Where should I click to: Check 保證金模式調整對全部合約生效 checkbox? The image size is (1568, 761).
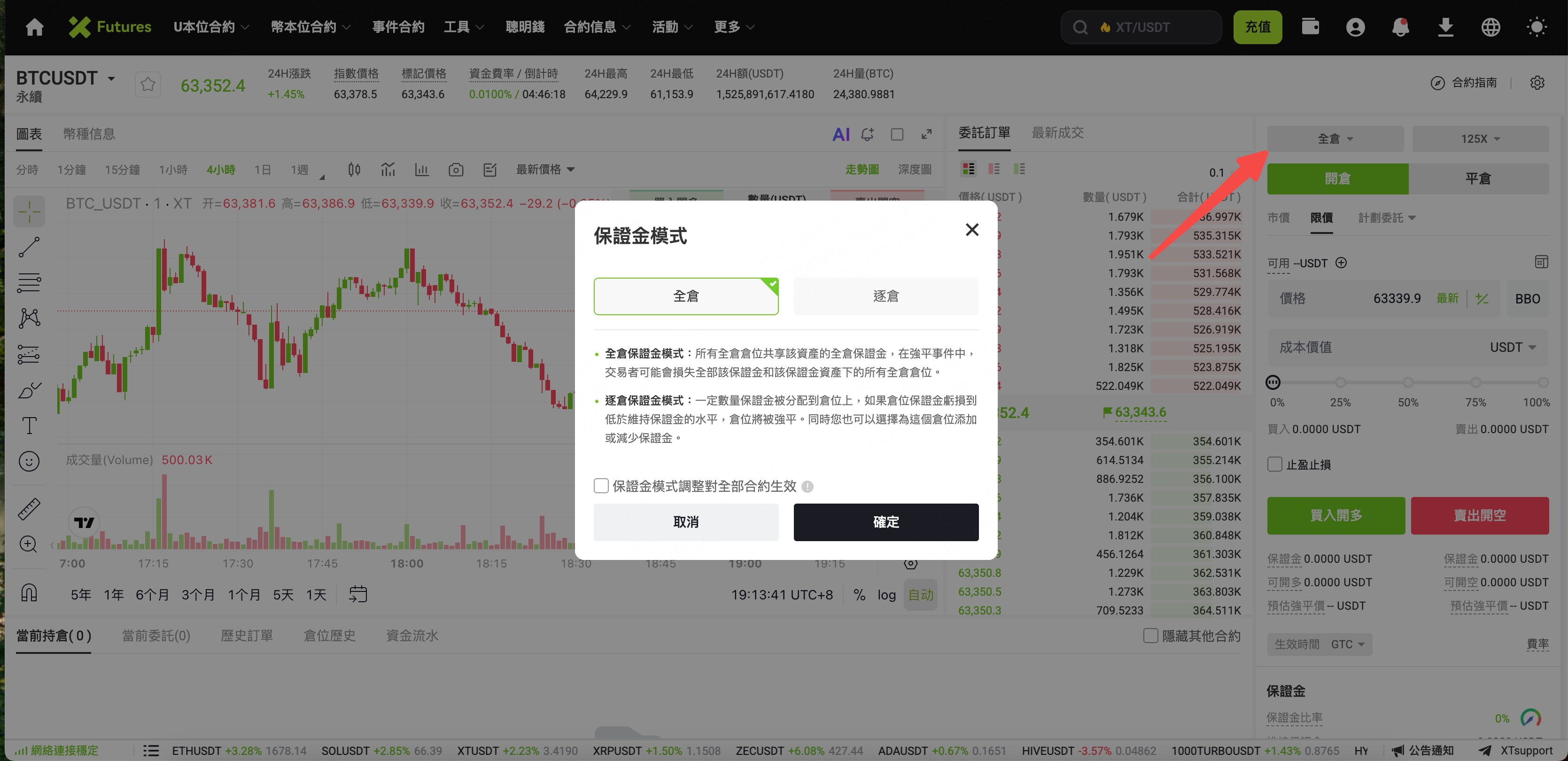pyautogui.click(x=601, y=486)
